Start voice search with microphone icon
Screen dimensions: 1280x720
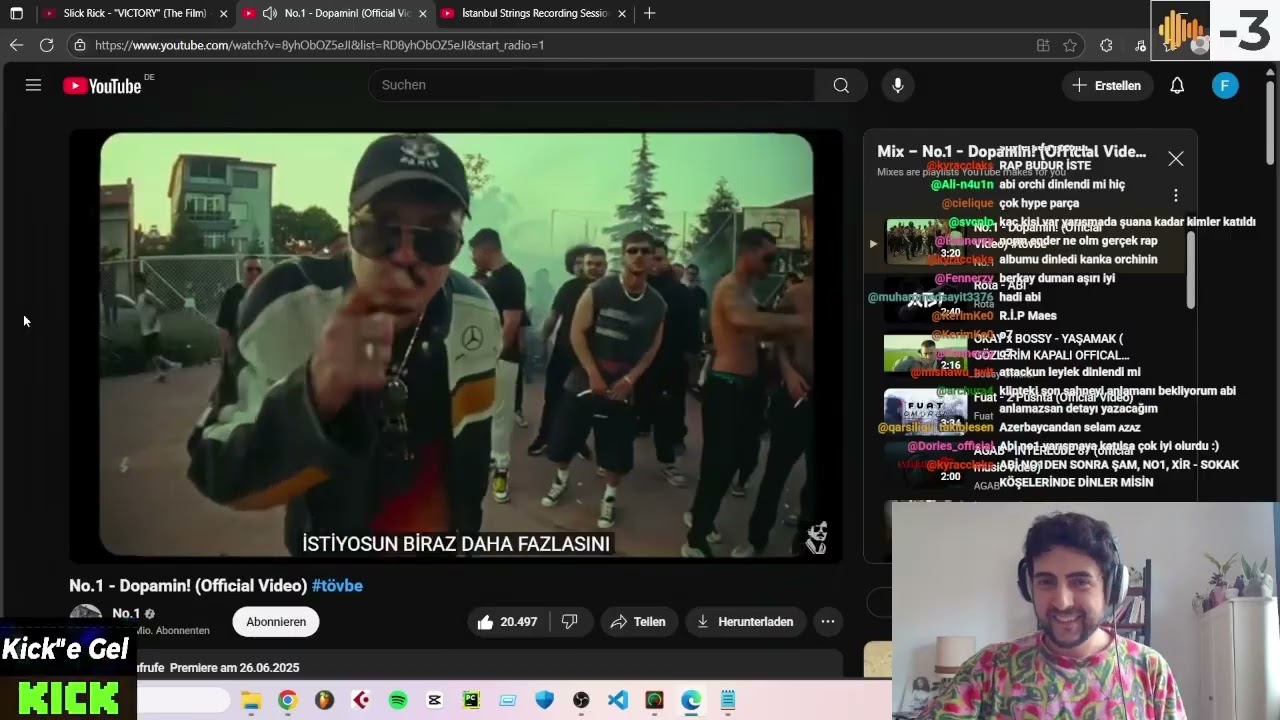point(898,85)
